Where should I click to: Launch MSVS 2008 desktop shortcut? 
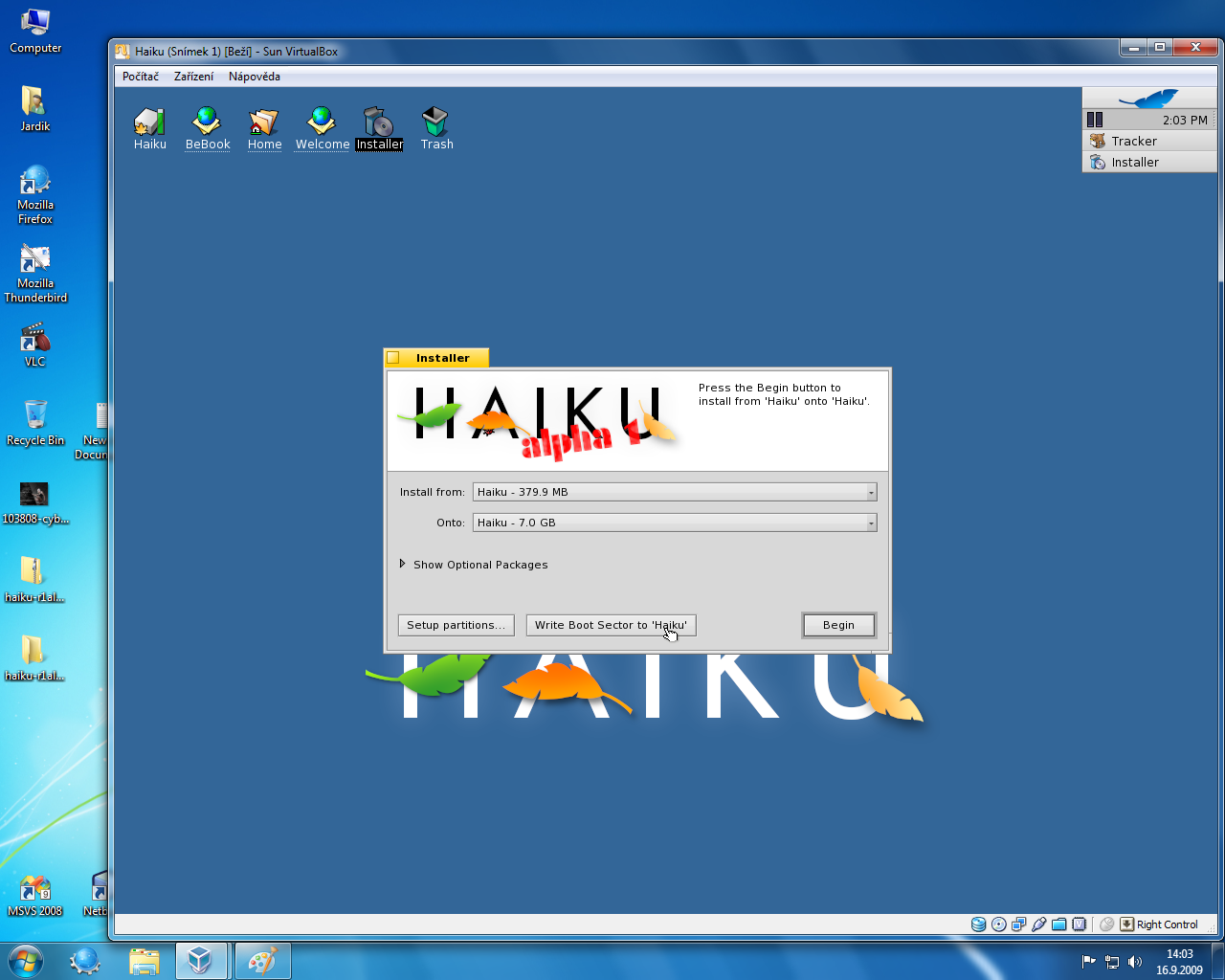35,895
